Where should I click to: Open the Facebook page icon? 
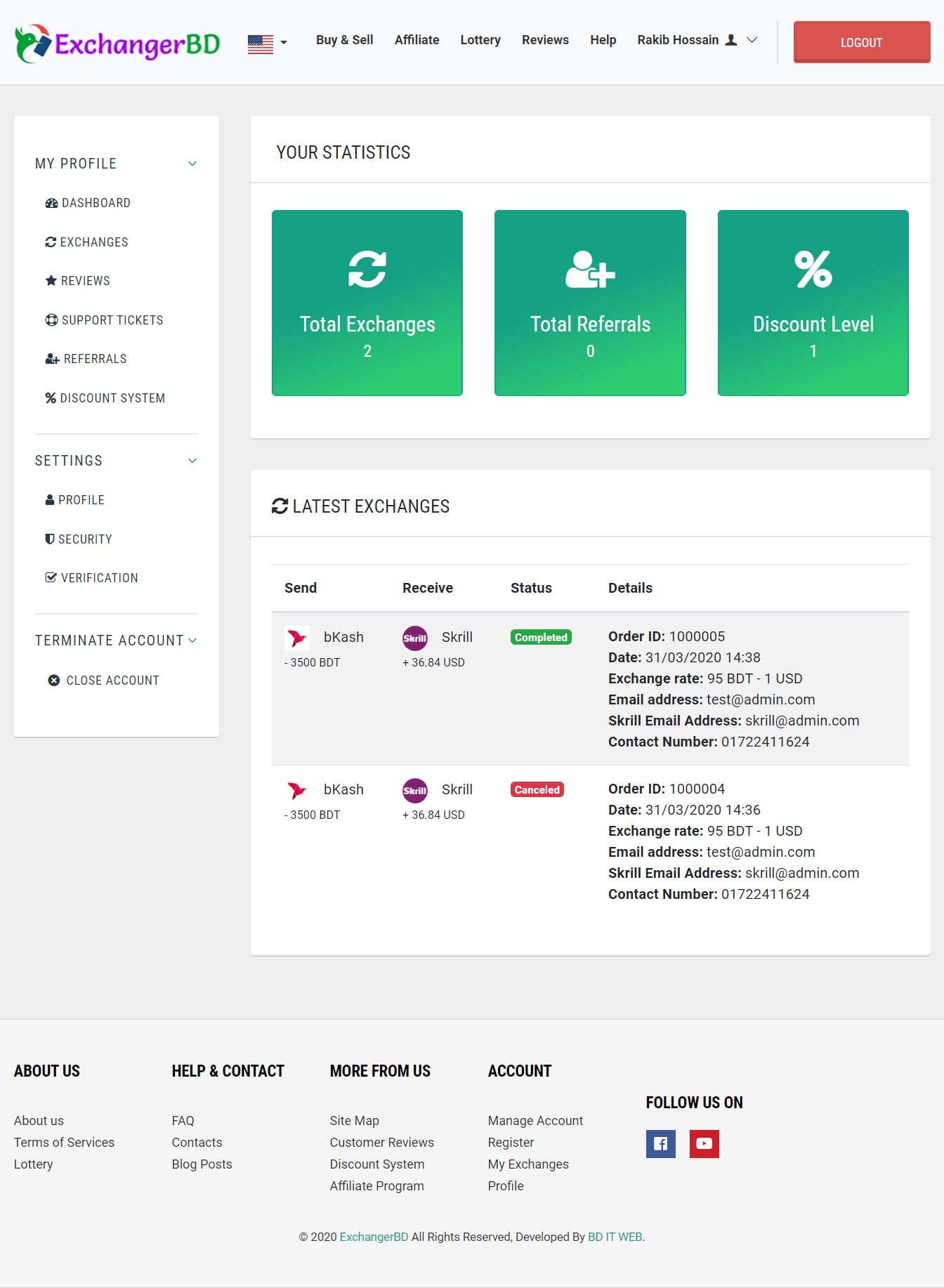point(660,1143)
